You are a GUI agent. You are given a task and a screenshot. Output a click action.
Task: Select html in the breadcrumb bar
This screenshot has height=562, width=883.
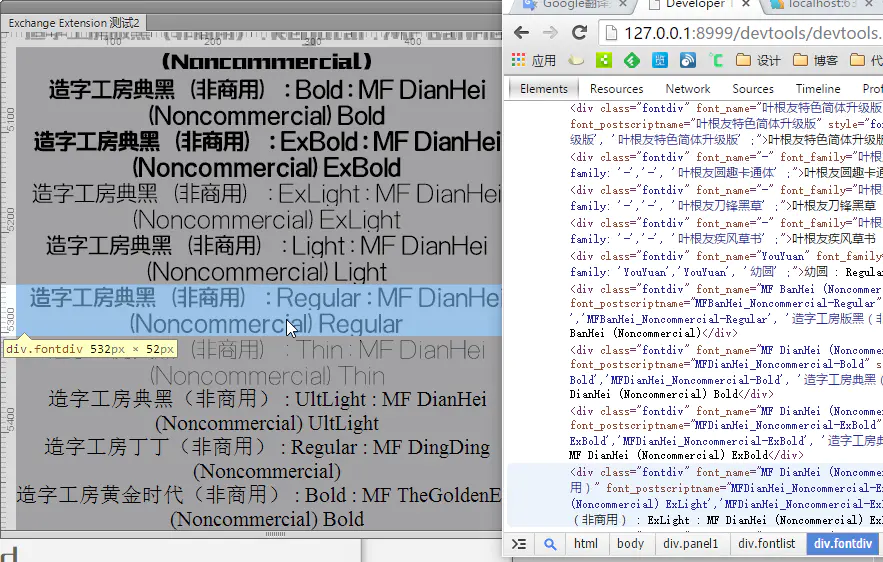[586, 543]
